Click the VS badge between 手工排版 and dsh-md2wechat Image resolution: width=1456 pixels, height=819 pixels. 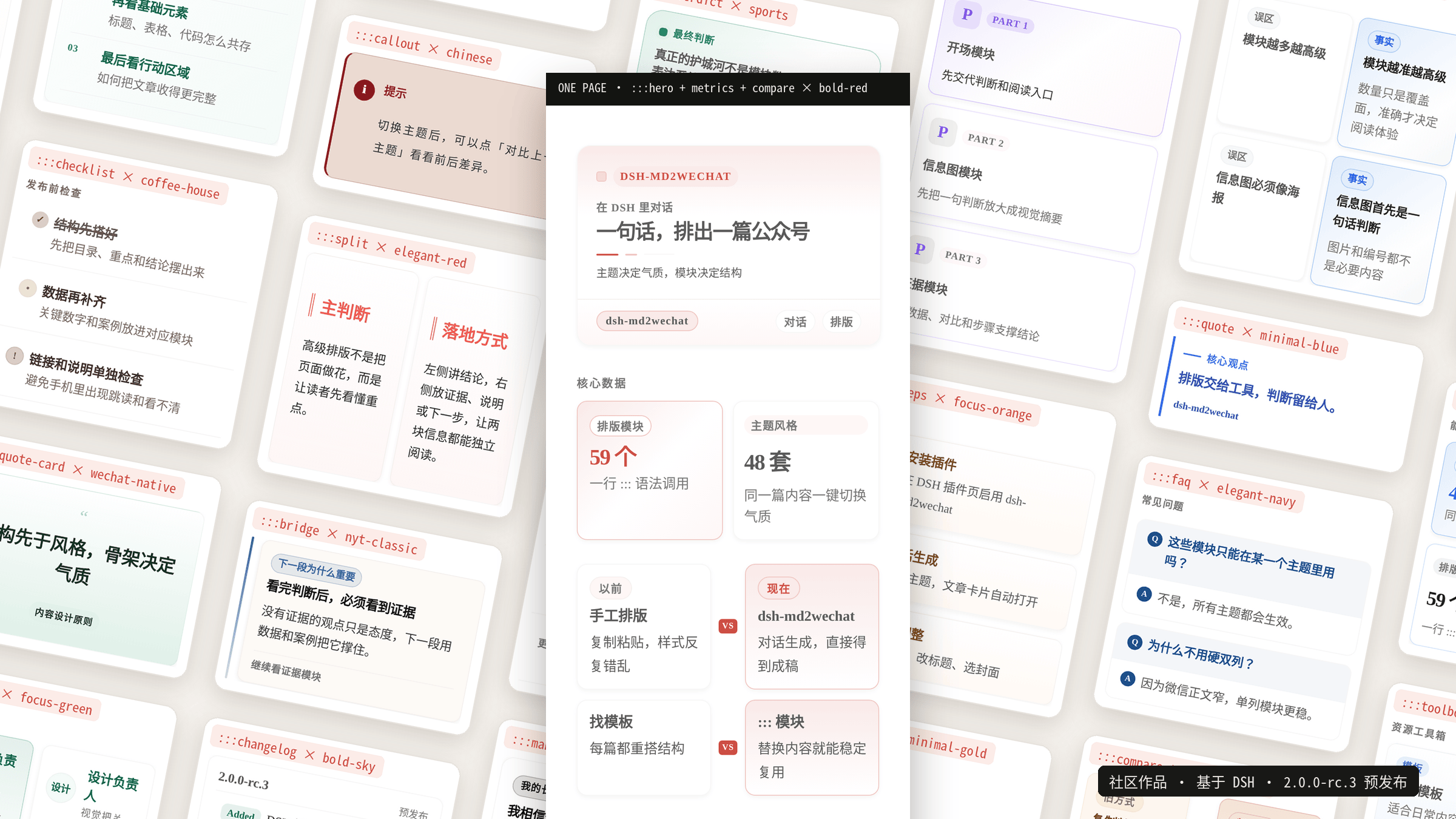[728, 625]
